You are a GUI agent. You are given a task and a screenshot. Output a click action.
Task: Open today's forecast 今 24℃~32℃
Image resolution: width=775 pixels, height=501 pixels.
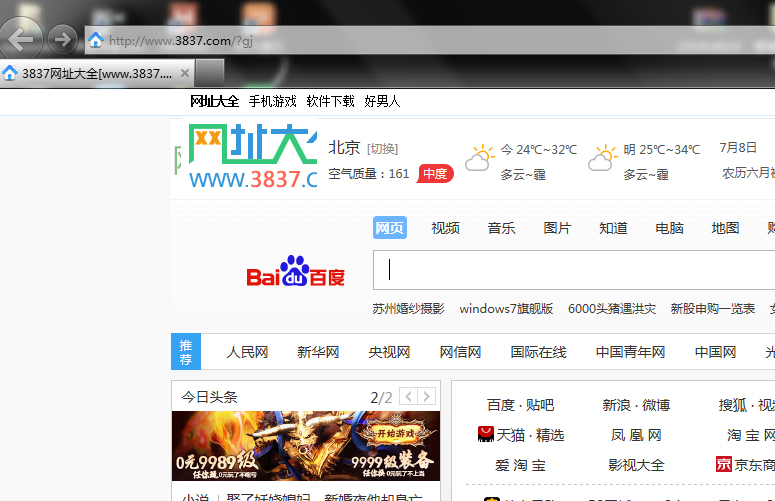click(539, 149)
